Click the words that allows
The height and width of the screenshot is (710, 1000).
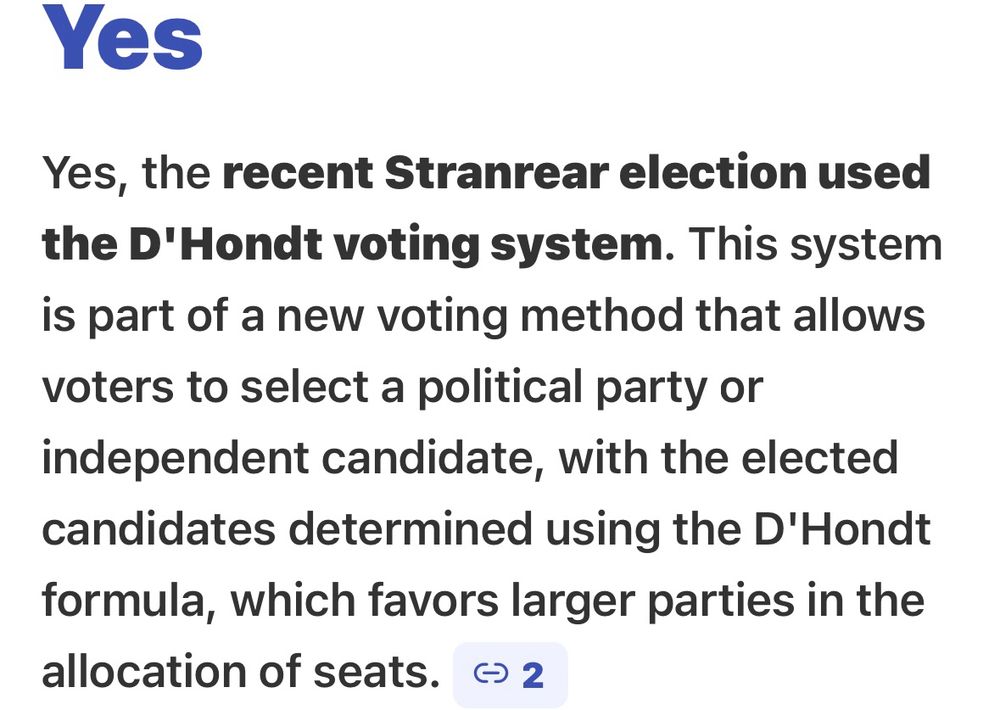point(810,315)
